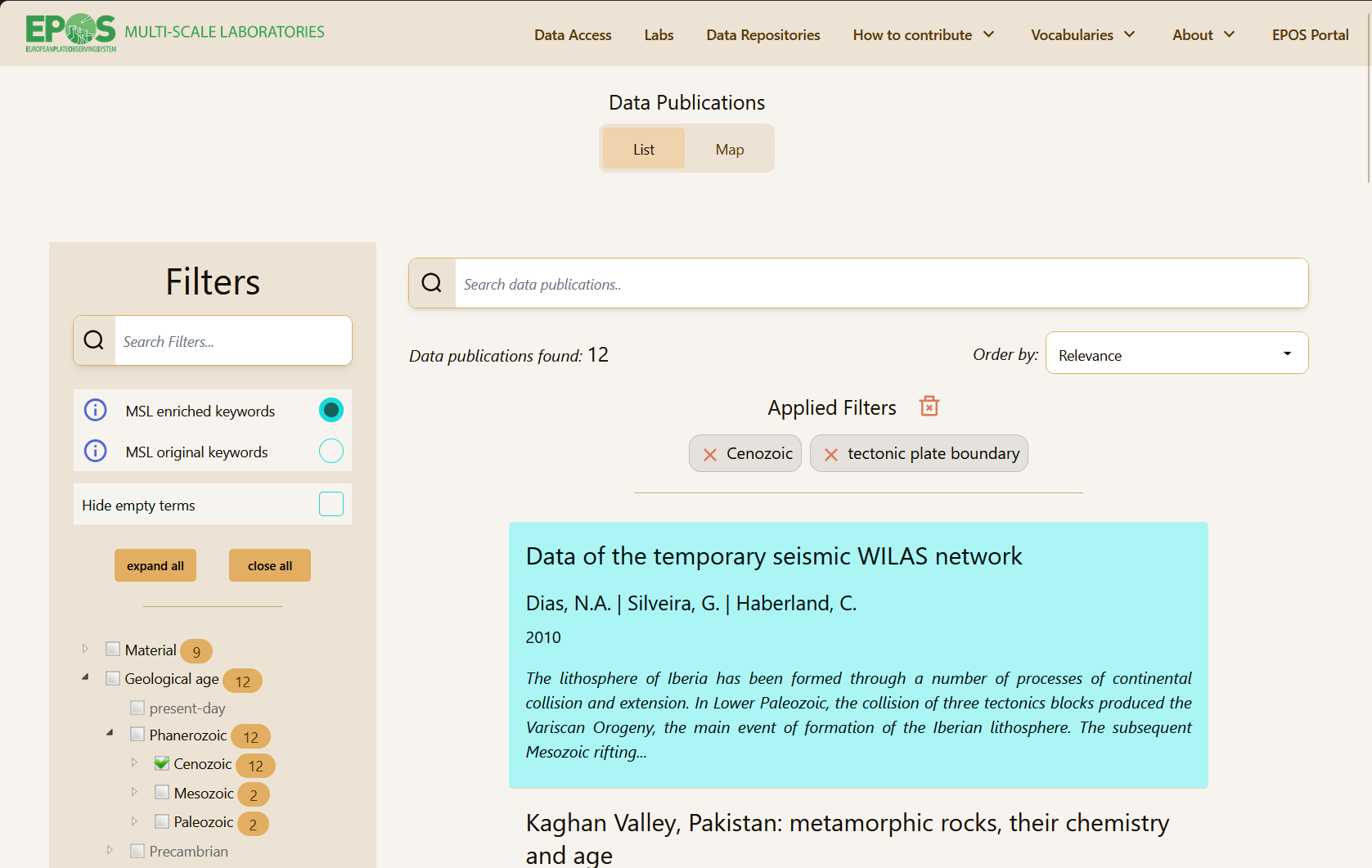
Task: Enable the Hide empty terms checkbox
Action: [331, 504]
